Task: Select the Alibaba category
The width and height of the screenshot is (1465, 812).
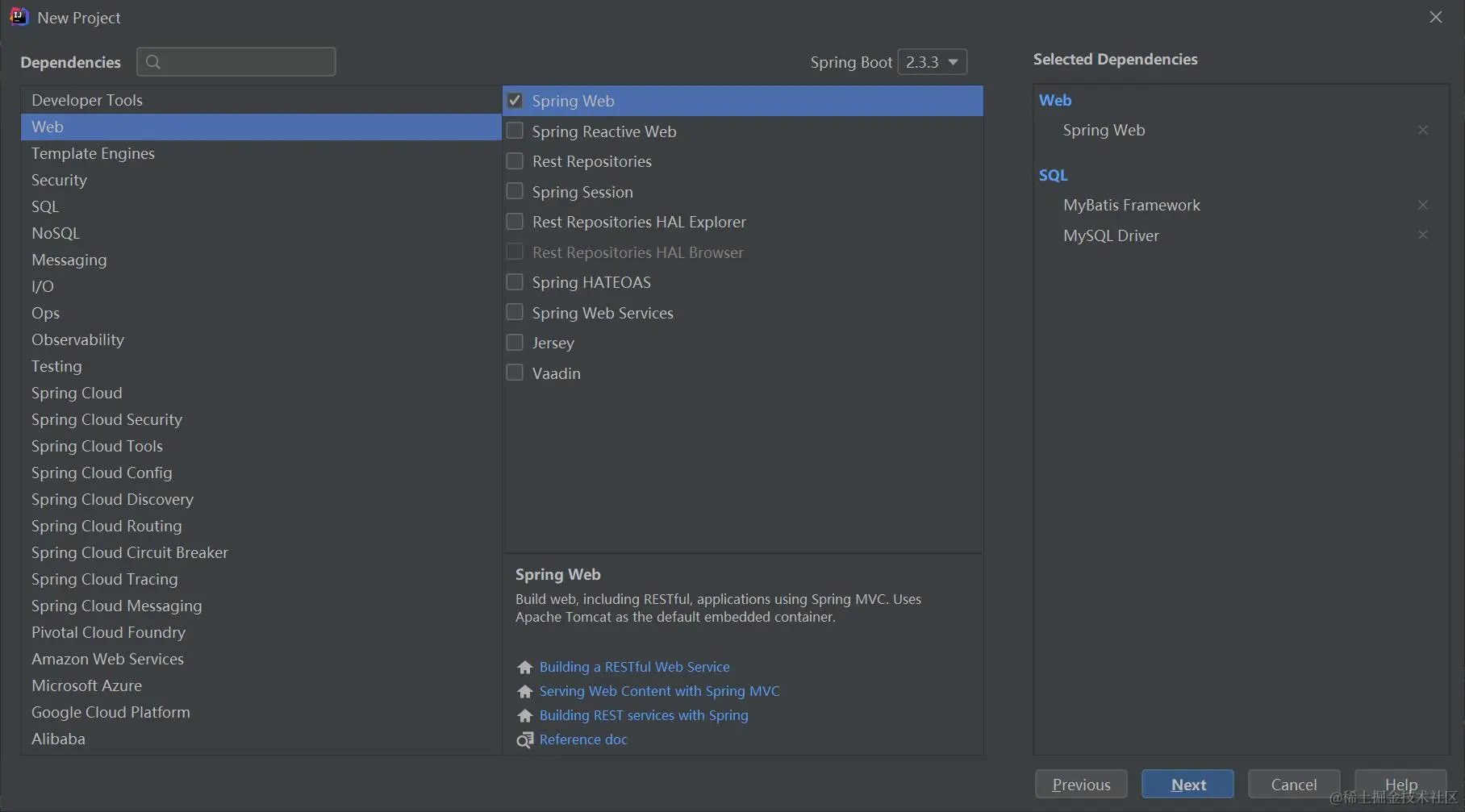Action: pyautogui.click(x=261, y=739)
